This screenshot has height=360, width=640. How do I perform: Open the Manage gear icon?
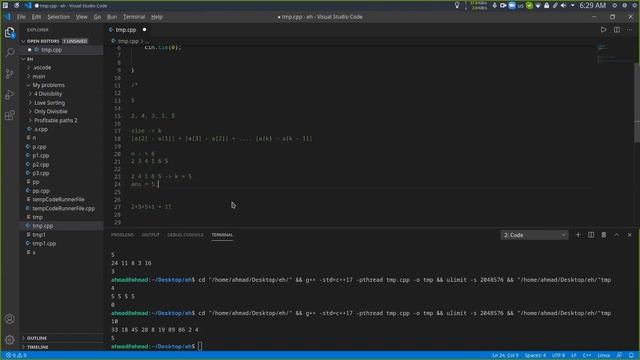coord(10,340)
